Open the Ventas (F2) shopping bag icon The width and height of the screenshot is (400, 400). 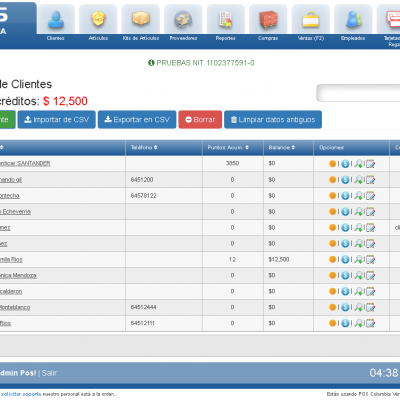(x=311, y=19)
